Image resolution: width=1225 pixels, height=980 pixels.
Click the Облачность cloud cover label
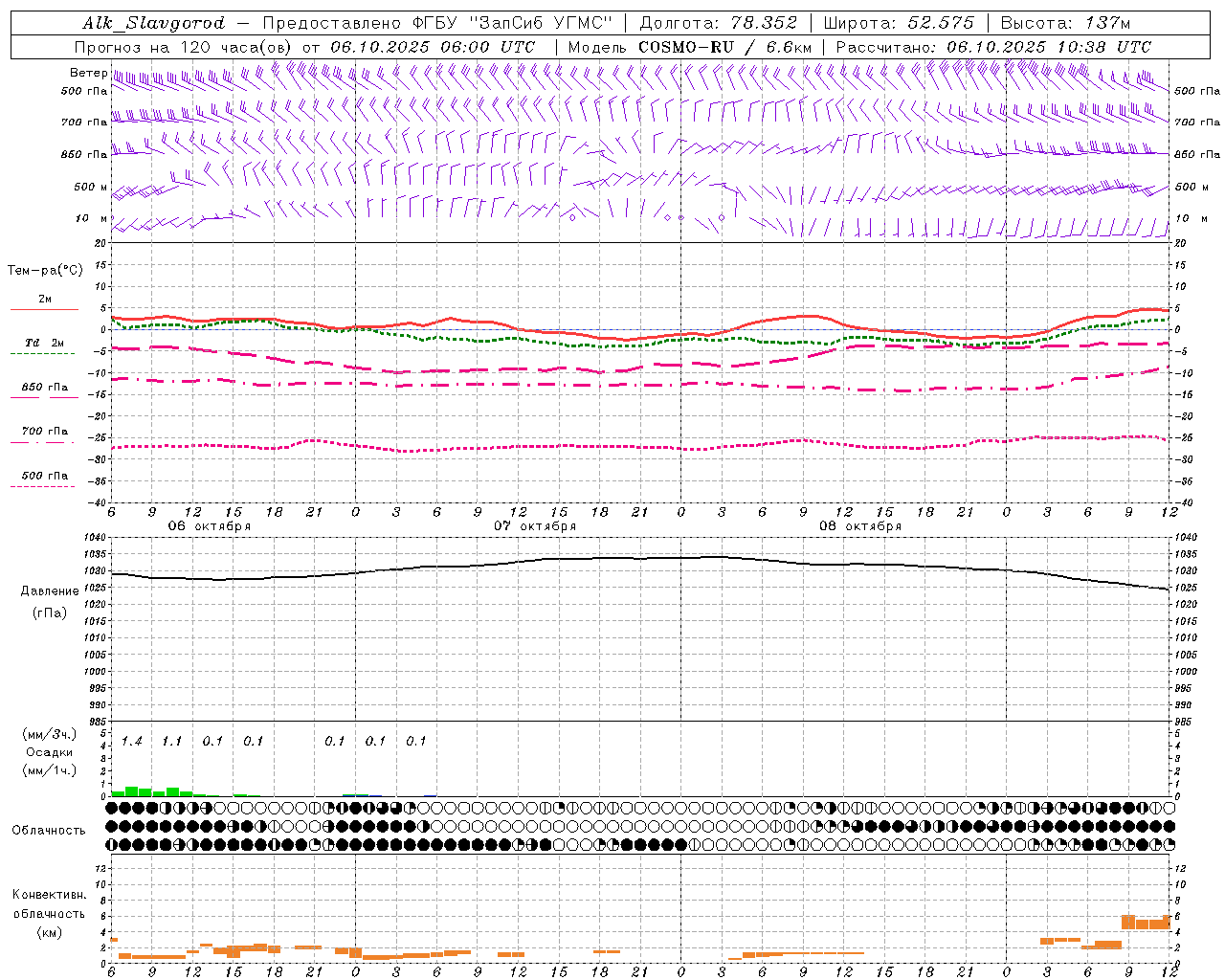click(x=49, y=831)
